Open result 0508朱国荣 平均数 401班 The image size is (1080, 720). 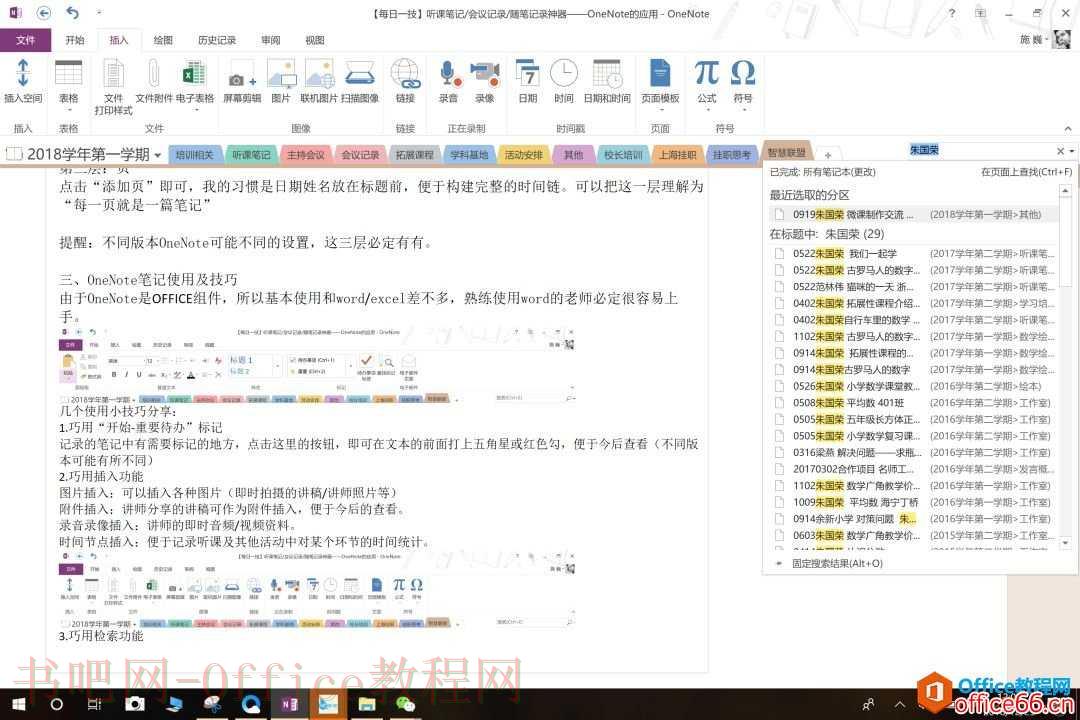pyautogui.click(x=911, y=403)
